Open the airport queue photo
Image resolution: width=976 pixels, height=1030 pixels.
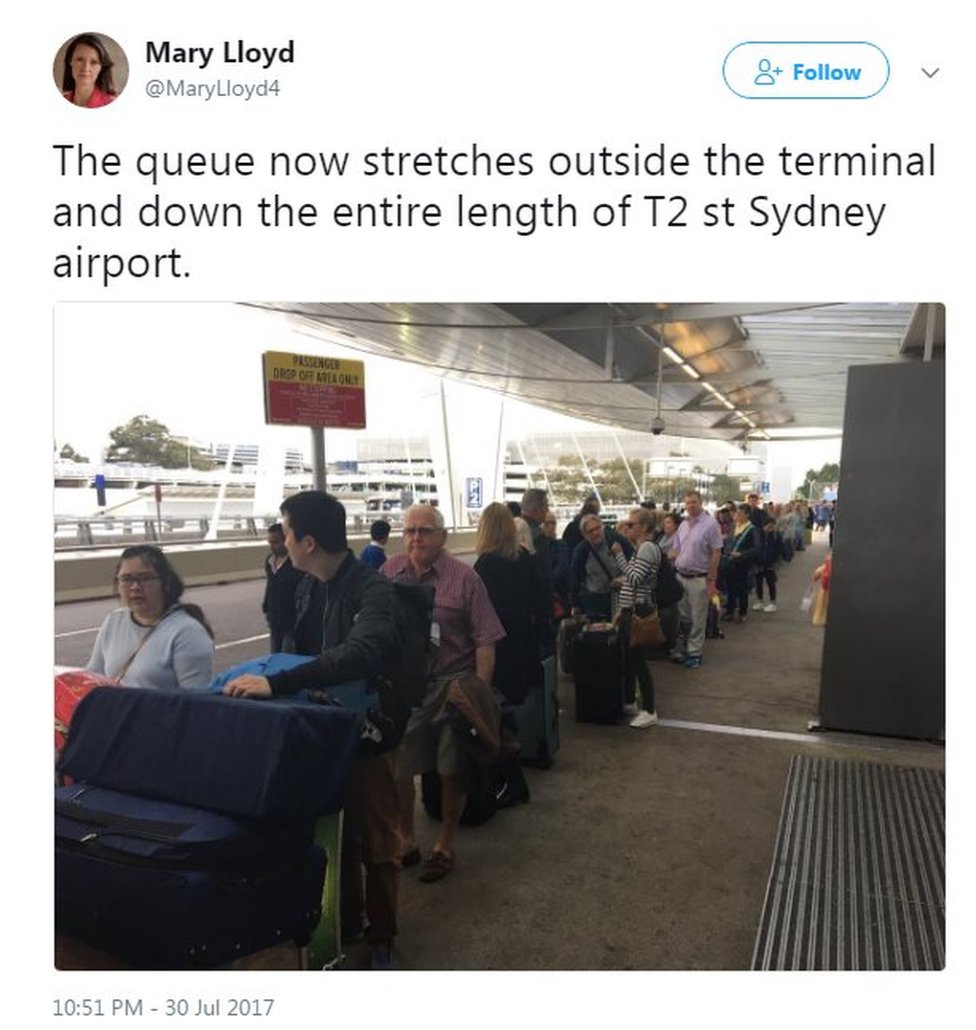[499, 636]
